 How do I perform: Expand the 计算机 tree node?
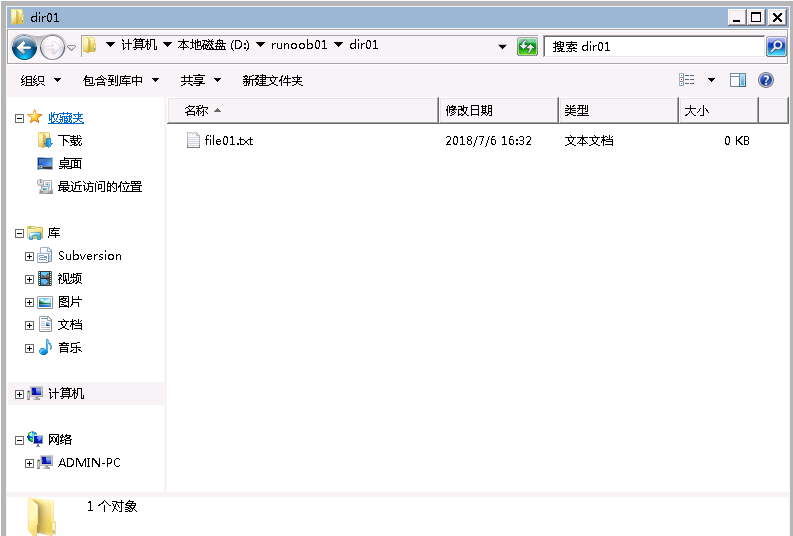[x=20, y=394]
